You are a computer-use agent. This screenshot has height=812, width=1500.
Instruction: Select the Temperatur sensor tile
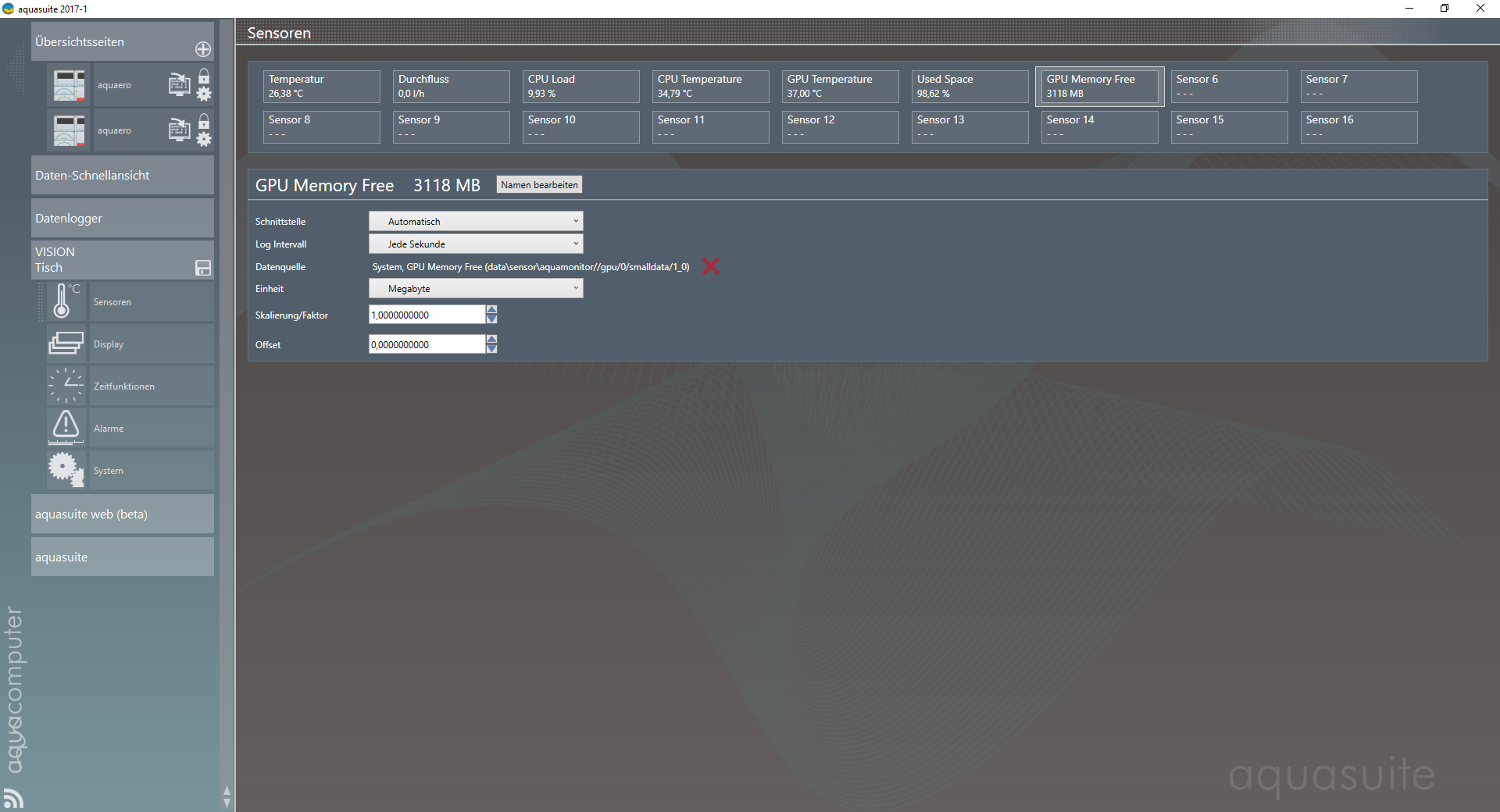321,86
